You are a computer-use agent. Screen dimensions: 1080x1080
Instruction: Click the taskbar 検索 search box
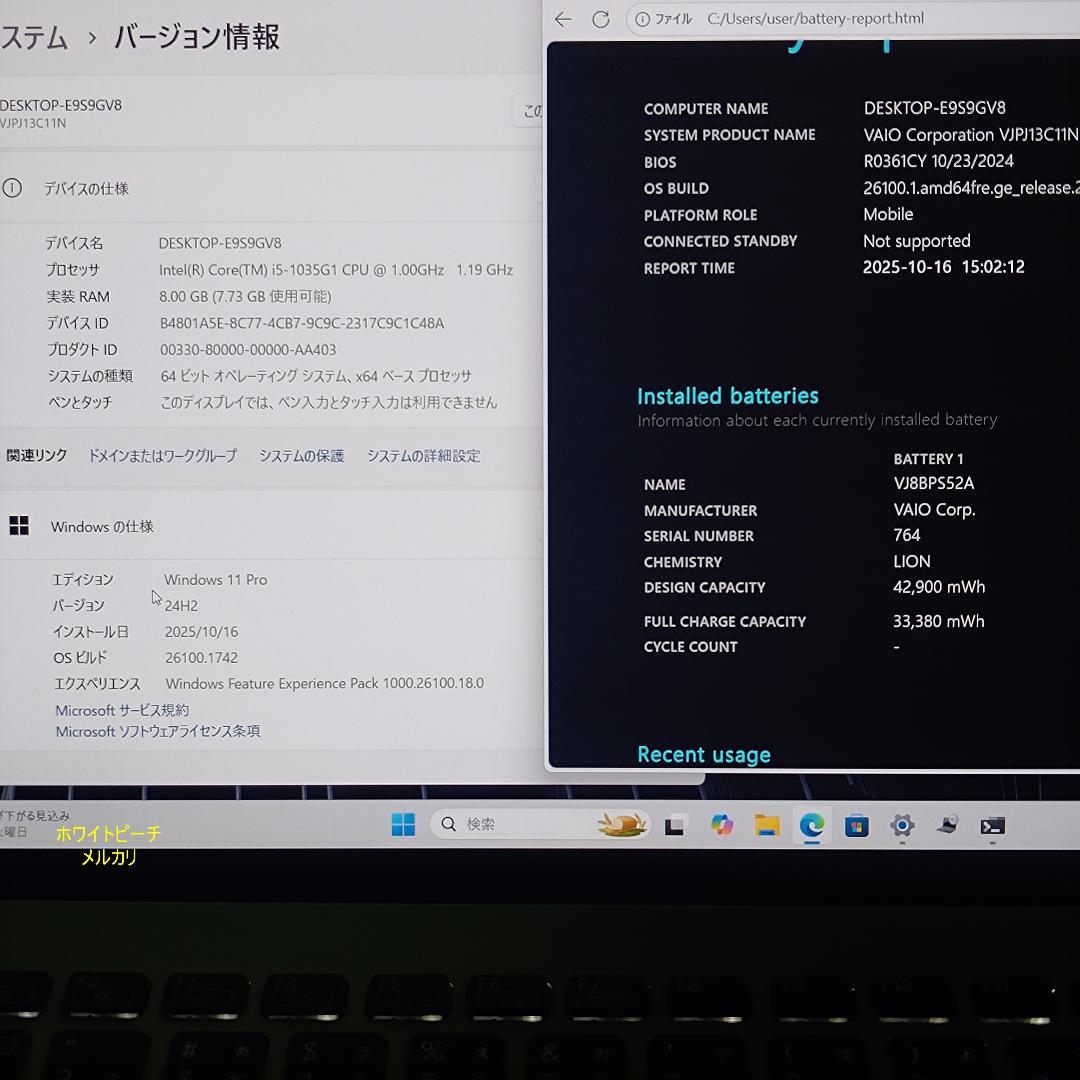[x=490, y=824]
